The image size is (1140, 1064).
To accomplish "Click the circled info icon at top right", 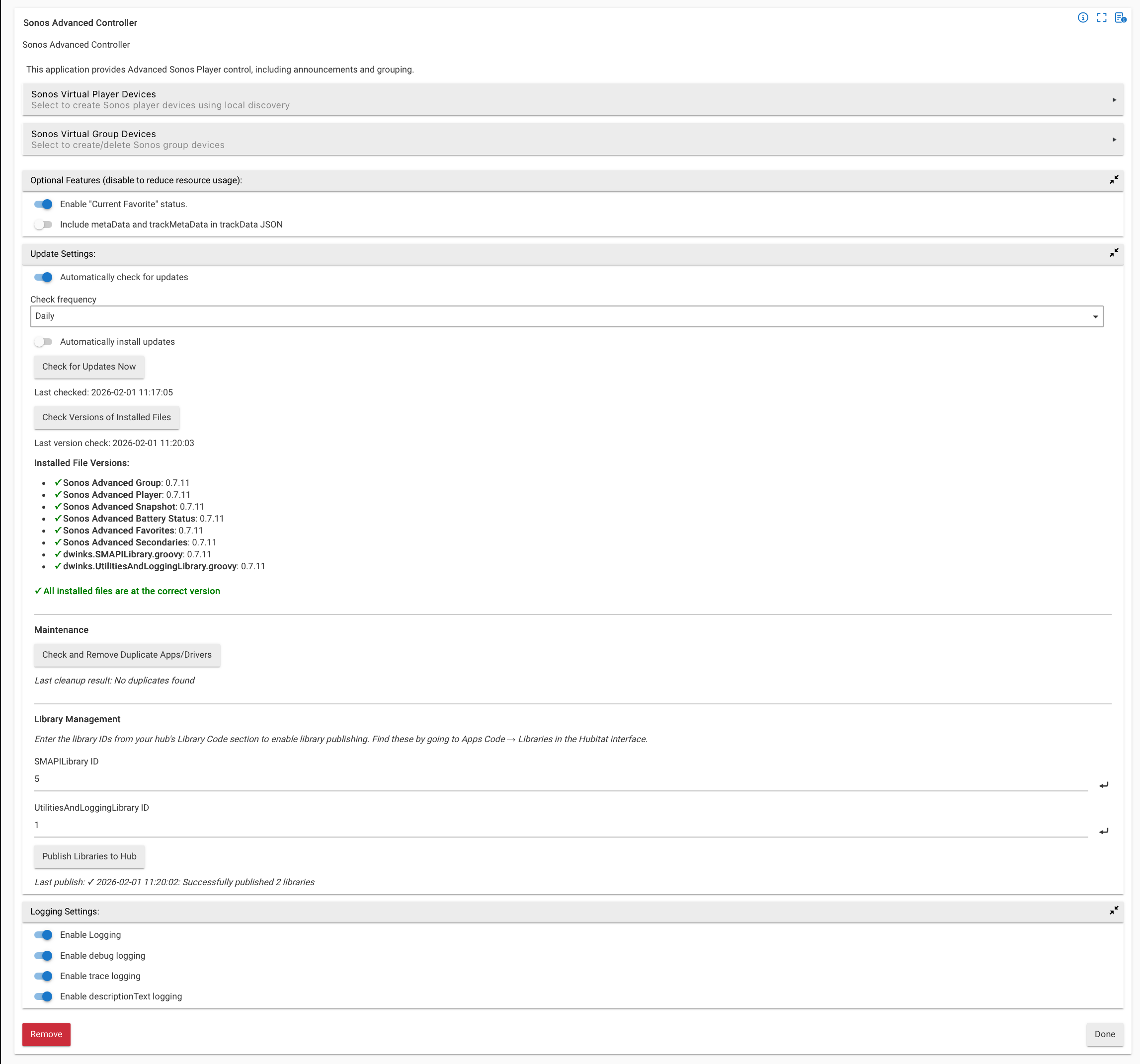I will click(x=1083, y=18).
